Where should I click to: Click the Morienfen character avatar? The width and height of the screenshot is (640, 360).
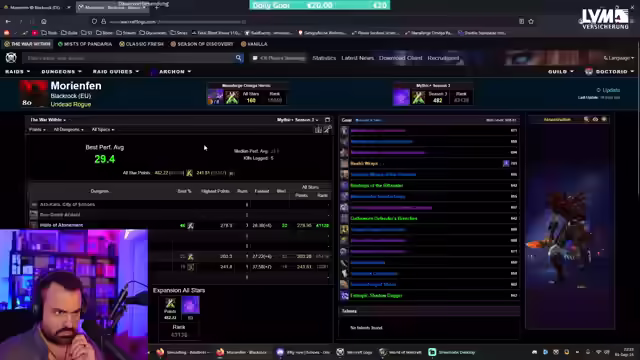point(33,93)
